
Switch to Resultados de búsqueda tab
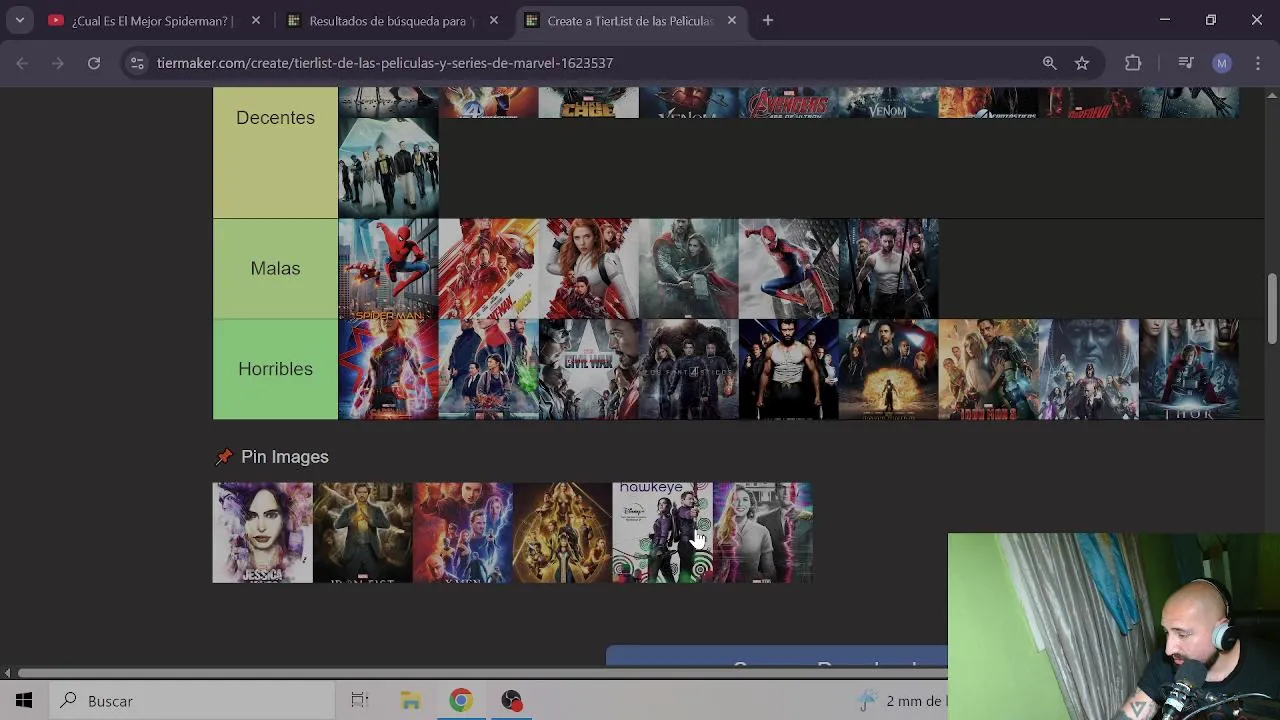point(392,20)
